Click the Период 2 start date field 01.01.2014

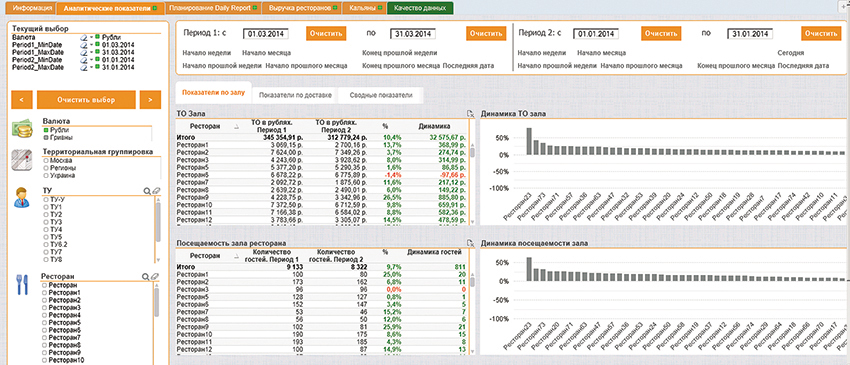[x=596, y=34]
